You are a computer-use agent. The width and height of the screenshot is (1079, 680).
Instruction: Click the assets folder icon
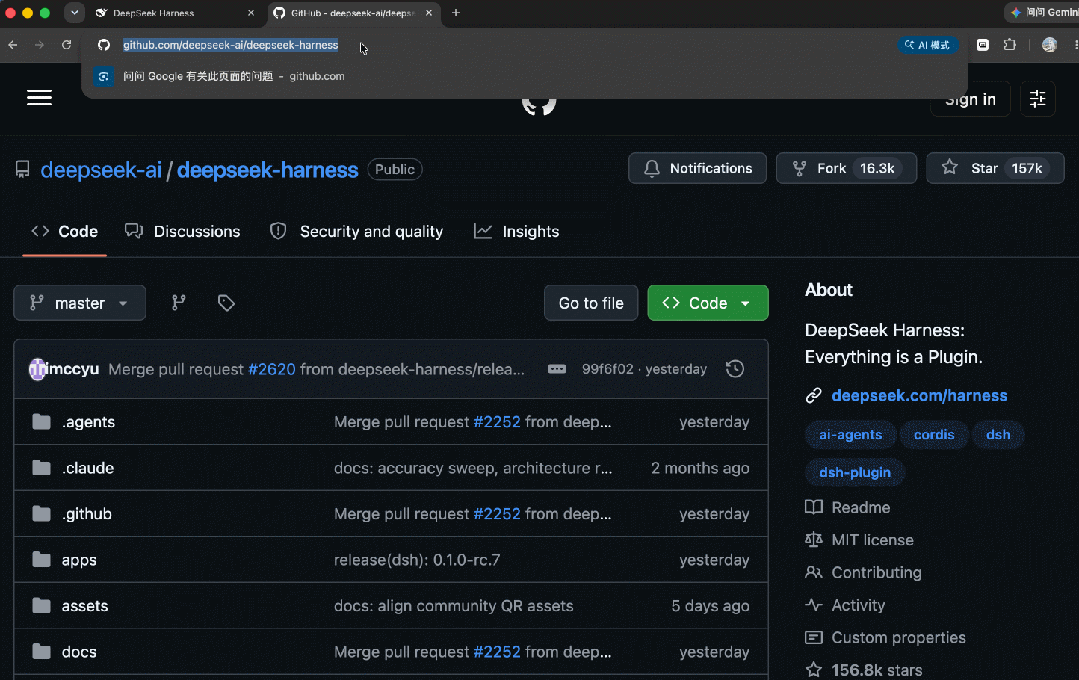(x=41, y=606)
